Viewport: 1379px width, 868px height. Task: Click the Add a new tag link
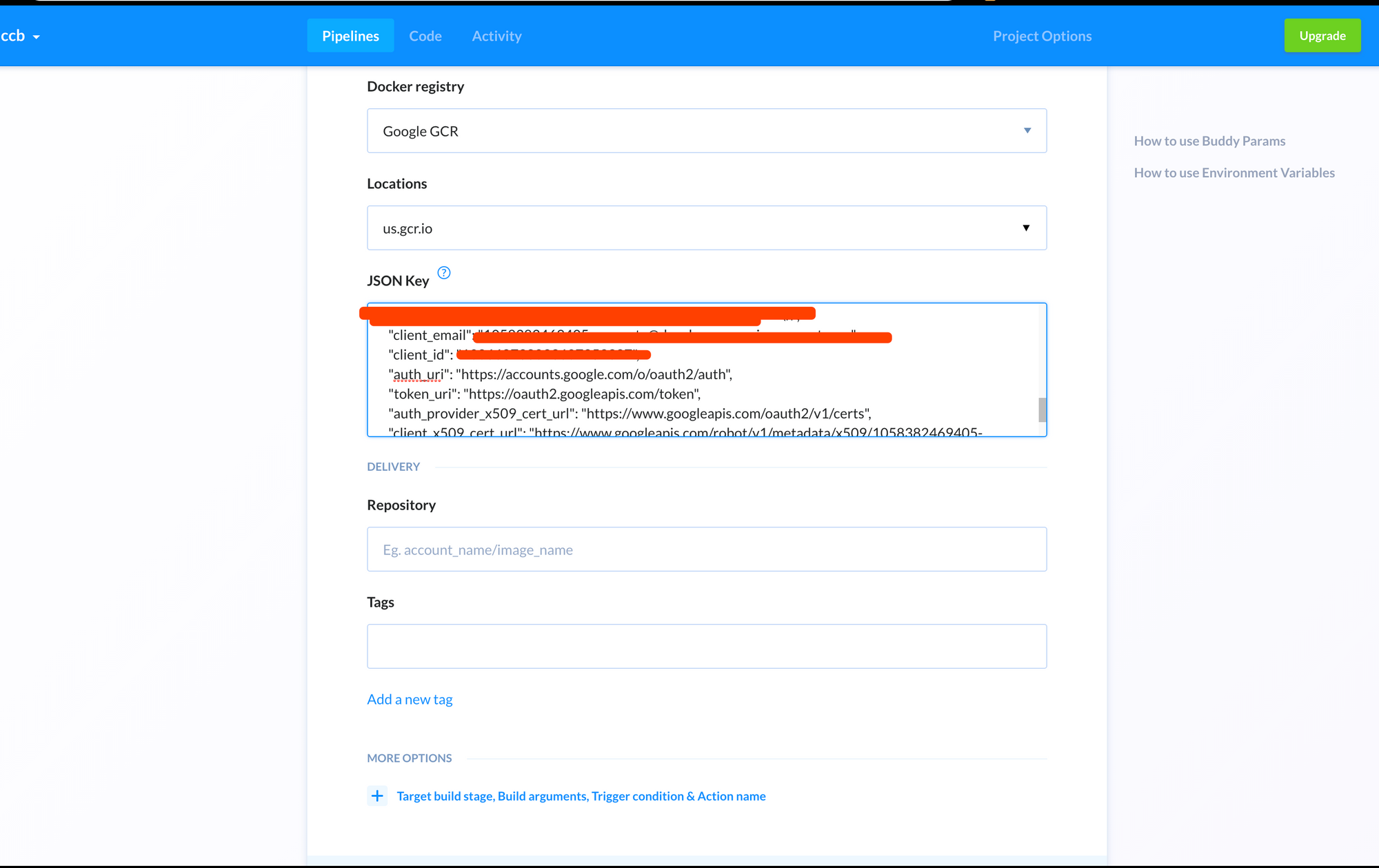click(410, 699)
